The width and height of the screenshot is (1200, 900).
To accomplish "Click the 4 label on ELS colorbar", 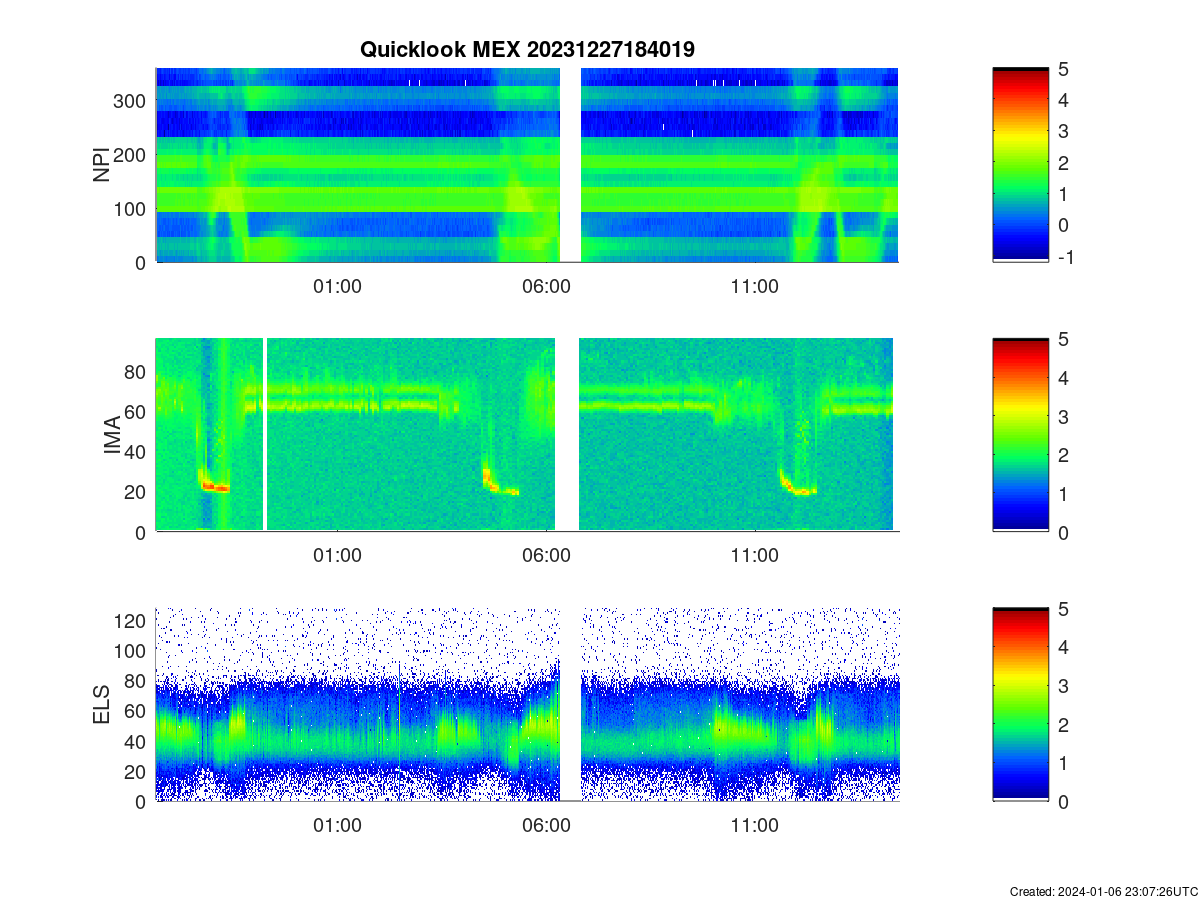I will coord(1063,647).
